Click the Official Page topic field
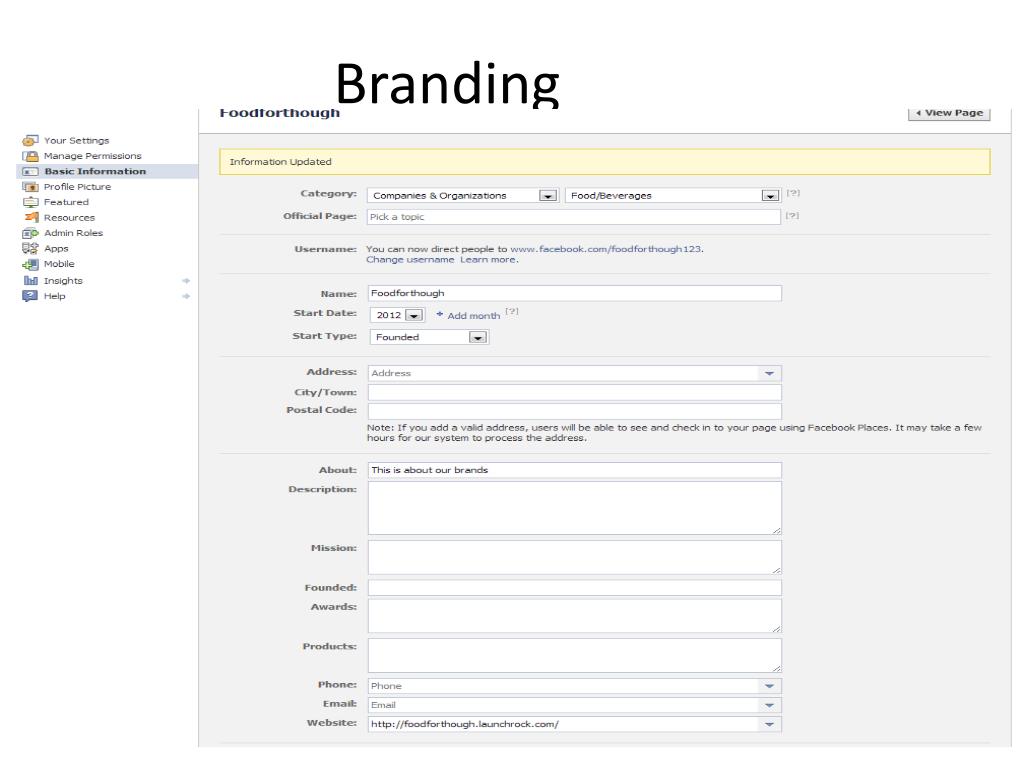1024x768 pixels. (574, 217)
